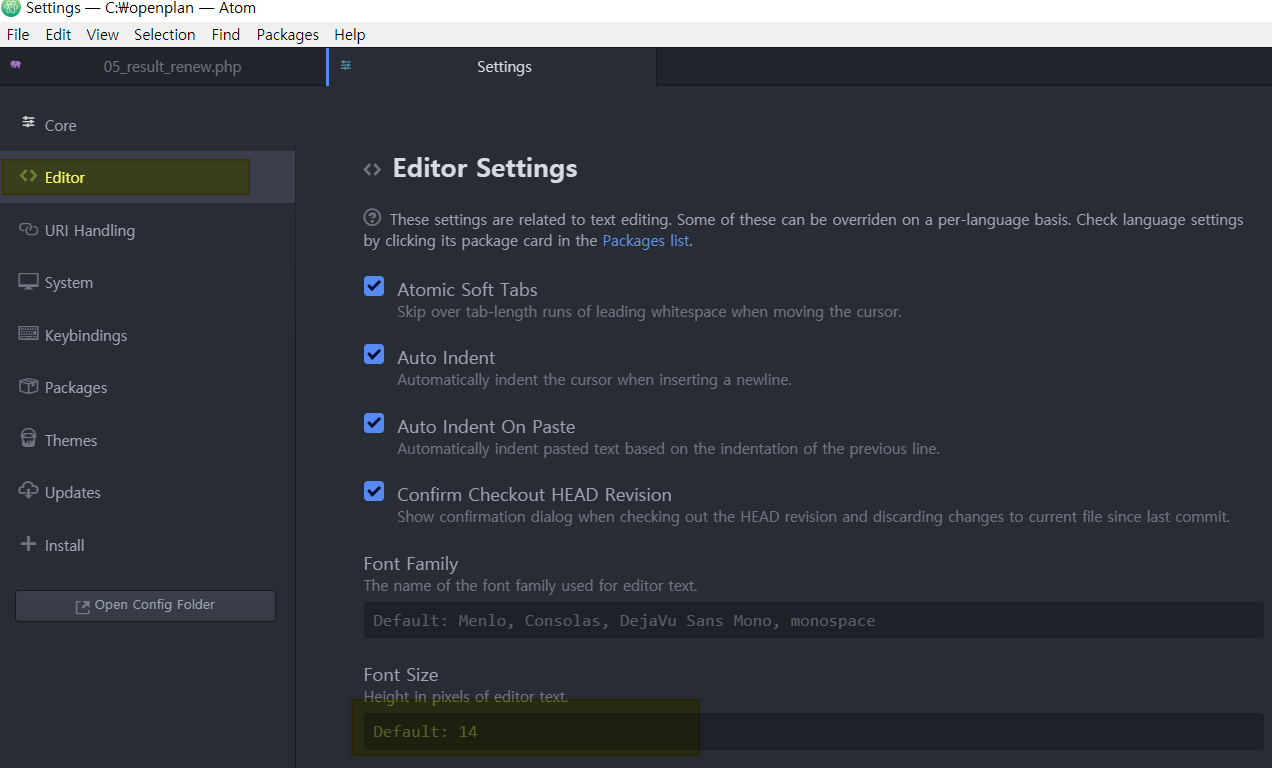Click the Install plus icon
The height and width of the screenshot is (768, 1272).
[28, 544]
